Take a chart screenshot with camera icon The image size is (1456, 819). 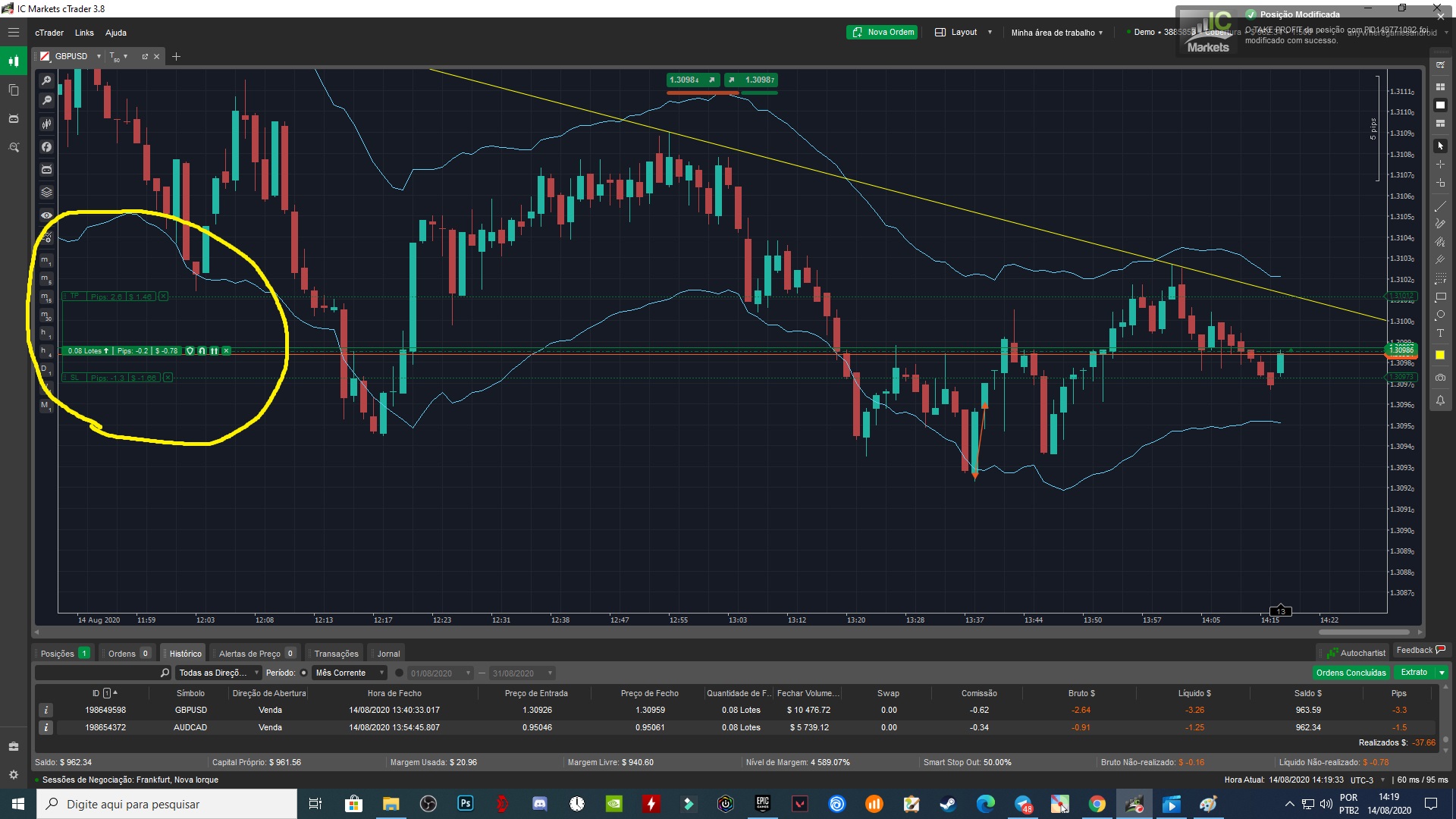tap(1440, 378)
